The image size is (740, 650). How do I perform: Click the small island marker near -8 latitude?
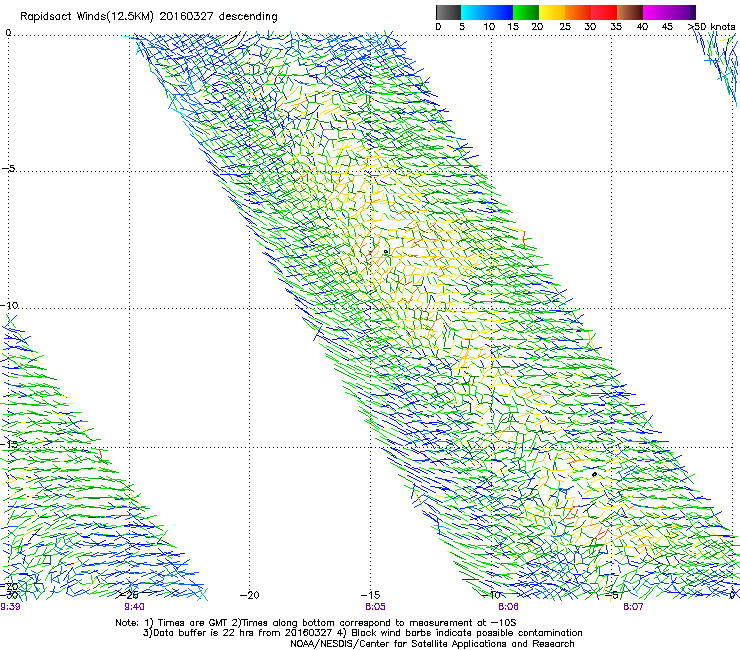pos(386,252)
